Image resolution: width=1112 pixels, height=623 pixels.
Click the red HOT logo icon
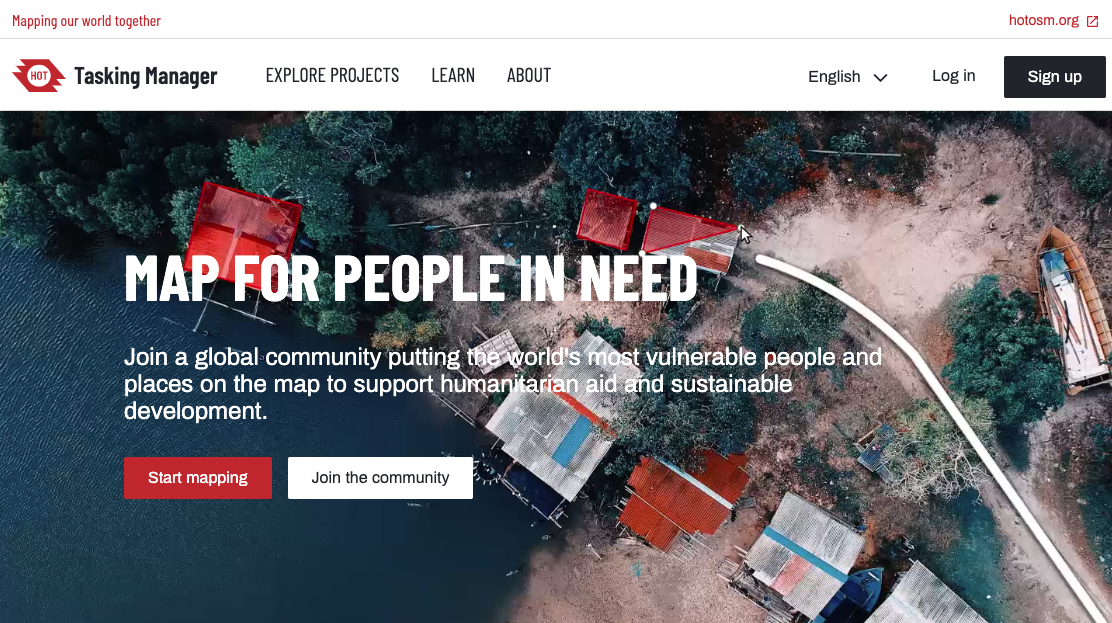tap(38, 75)
